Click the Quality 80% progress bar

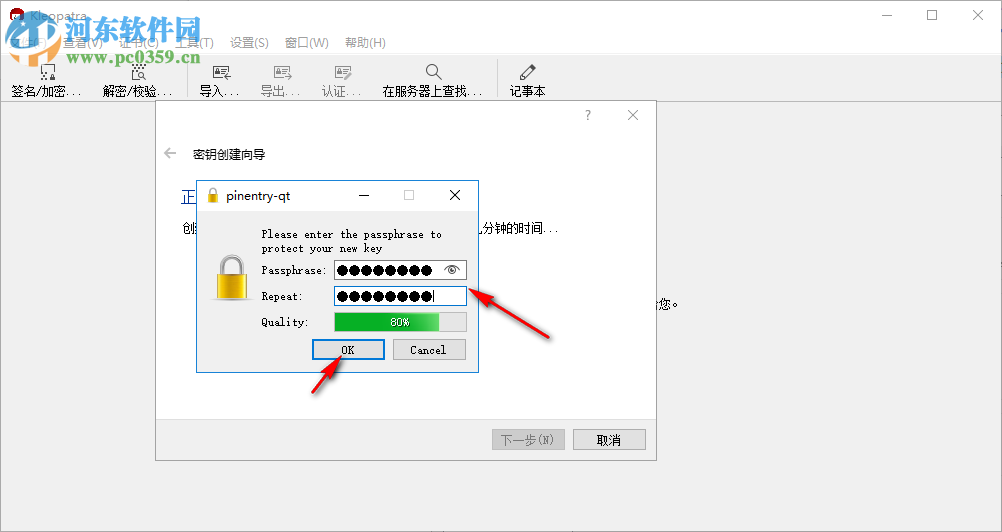coord(400,322)
